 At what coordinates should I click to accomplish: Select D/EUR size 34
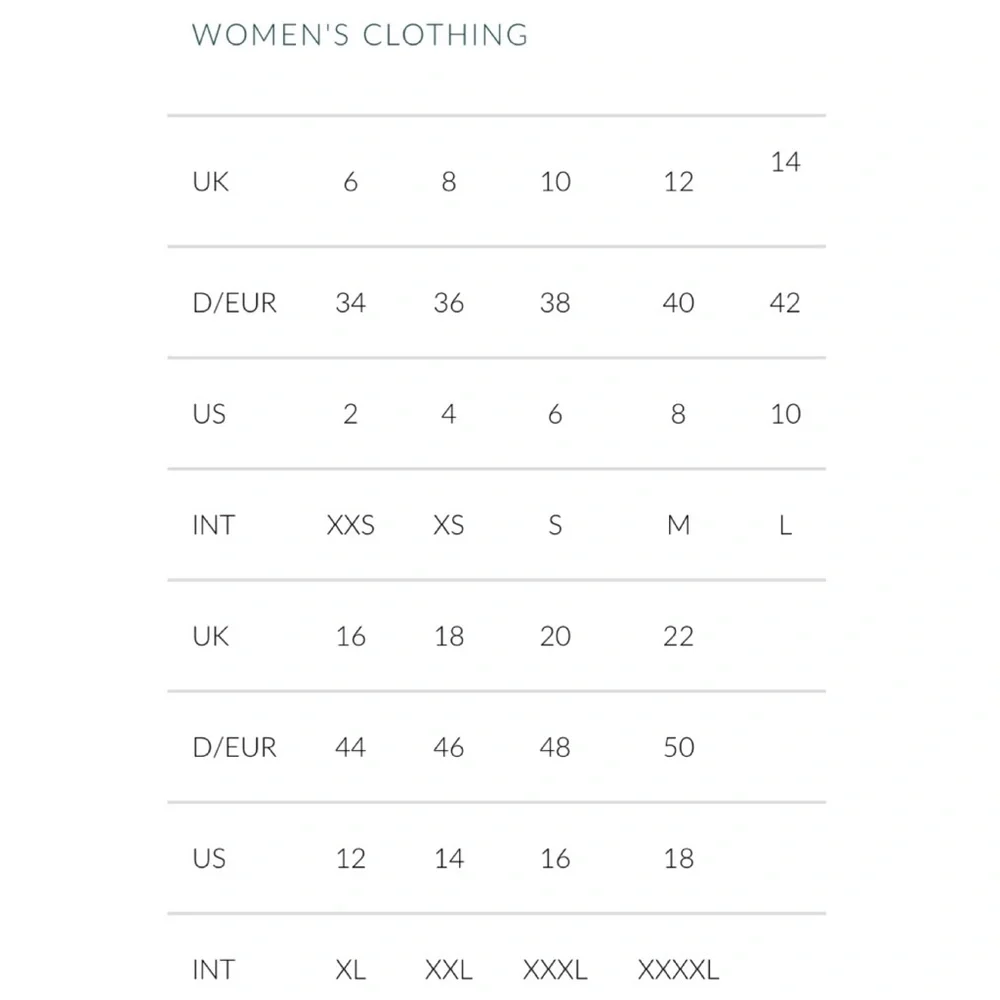coord(350,303)
